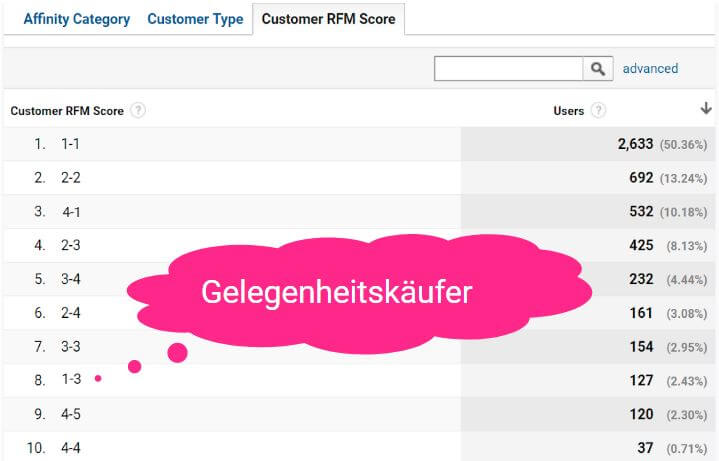The image size is (719, 461).
Task: Open help icon next to Users
Action: (x=598, y=111)
